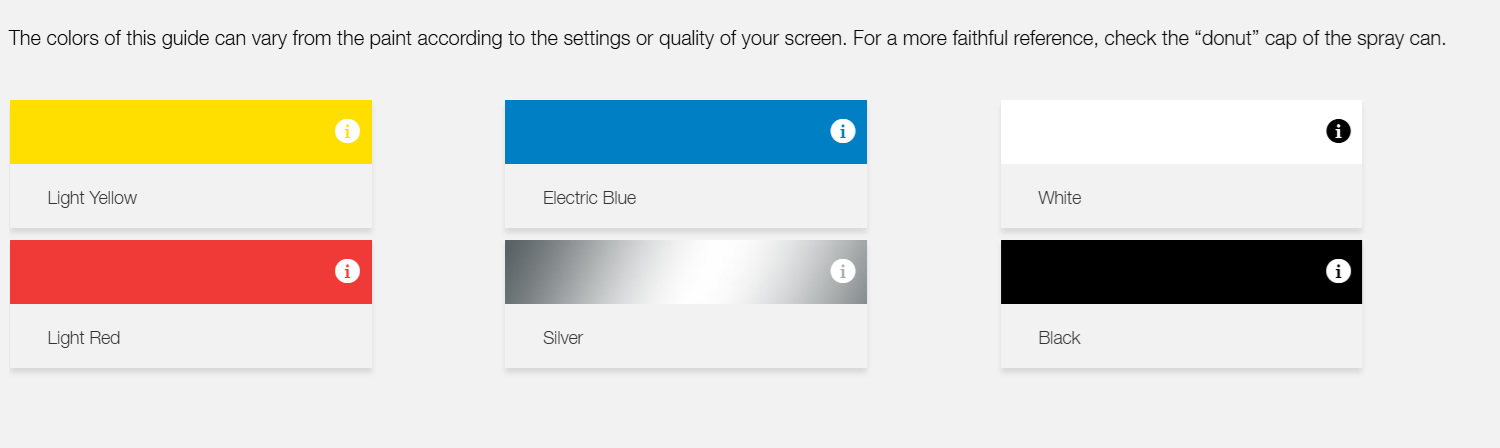Image resolution: width=1500 pixels, height=448 pixels.
Task: Select the Light Red label text
Action: (x=84, y=338)
